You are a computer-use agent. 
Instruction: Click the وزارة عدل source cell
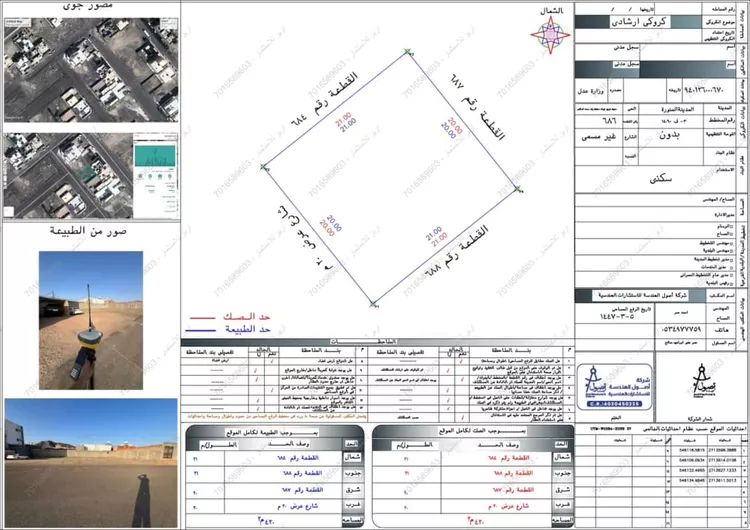point(590,90)
